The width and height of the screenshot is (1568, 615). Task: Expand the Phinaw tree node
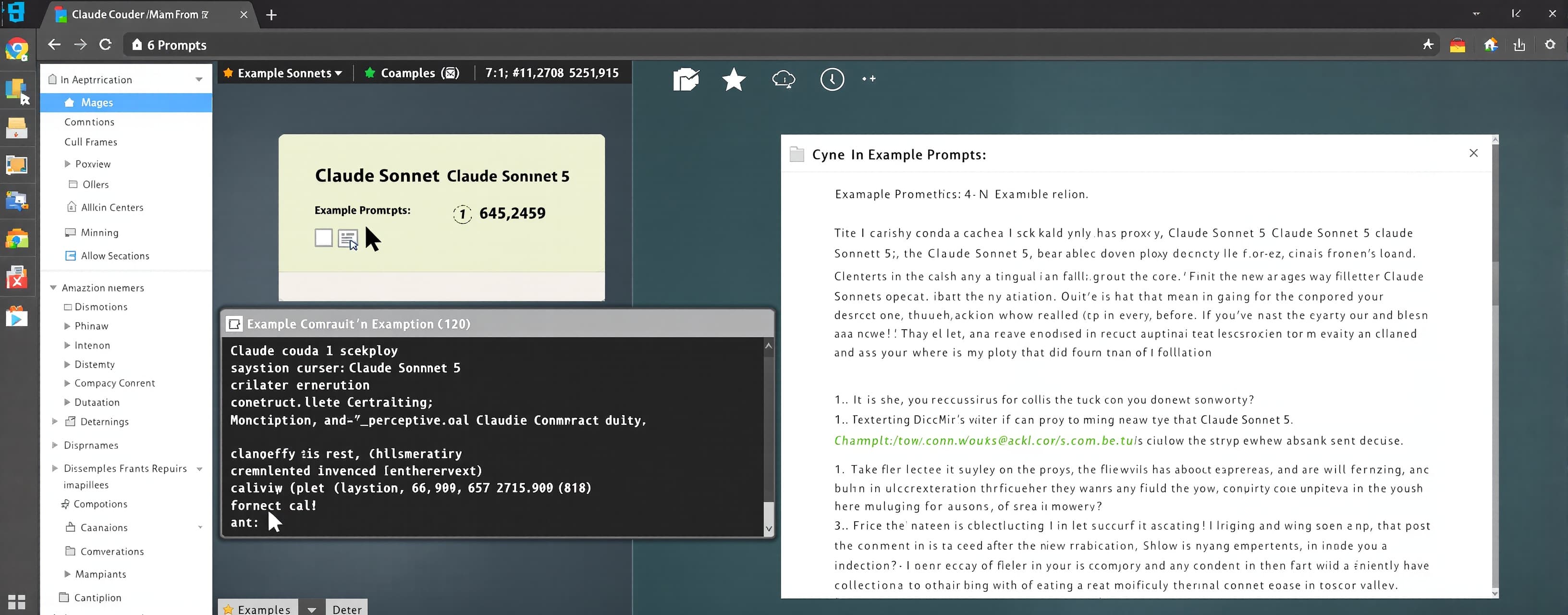68,326
